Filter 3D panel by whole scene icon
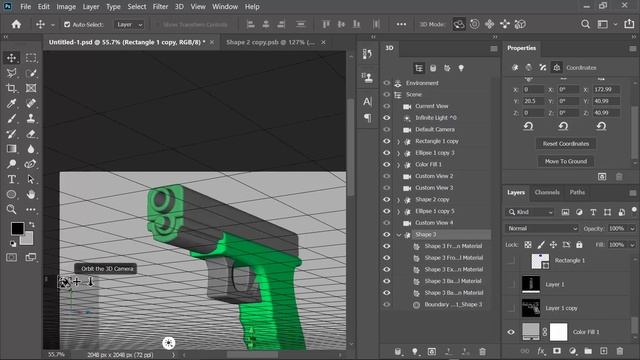This screenshot has width=640, height=360. (419, 68)
